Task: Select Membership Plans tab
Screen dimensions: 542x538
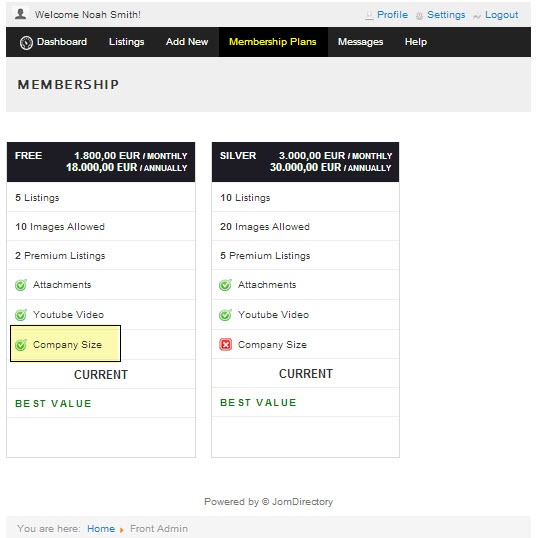Action: tap(273, 42)
